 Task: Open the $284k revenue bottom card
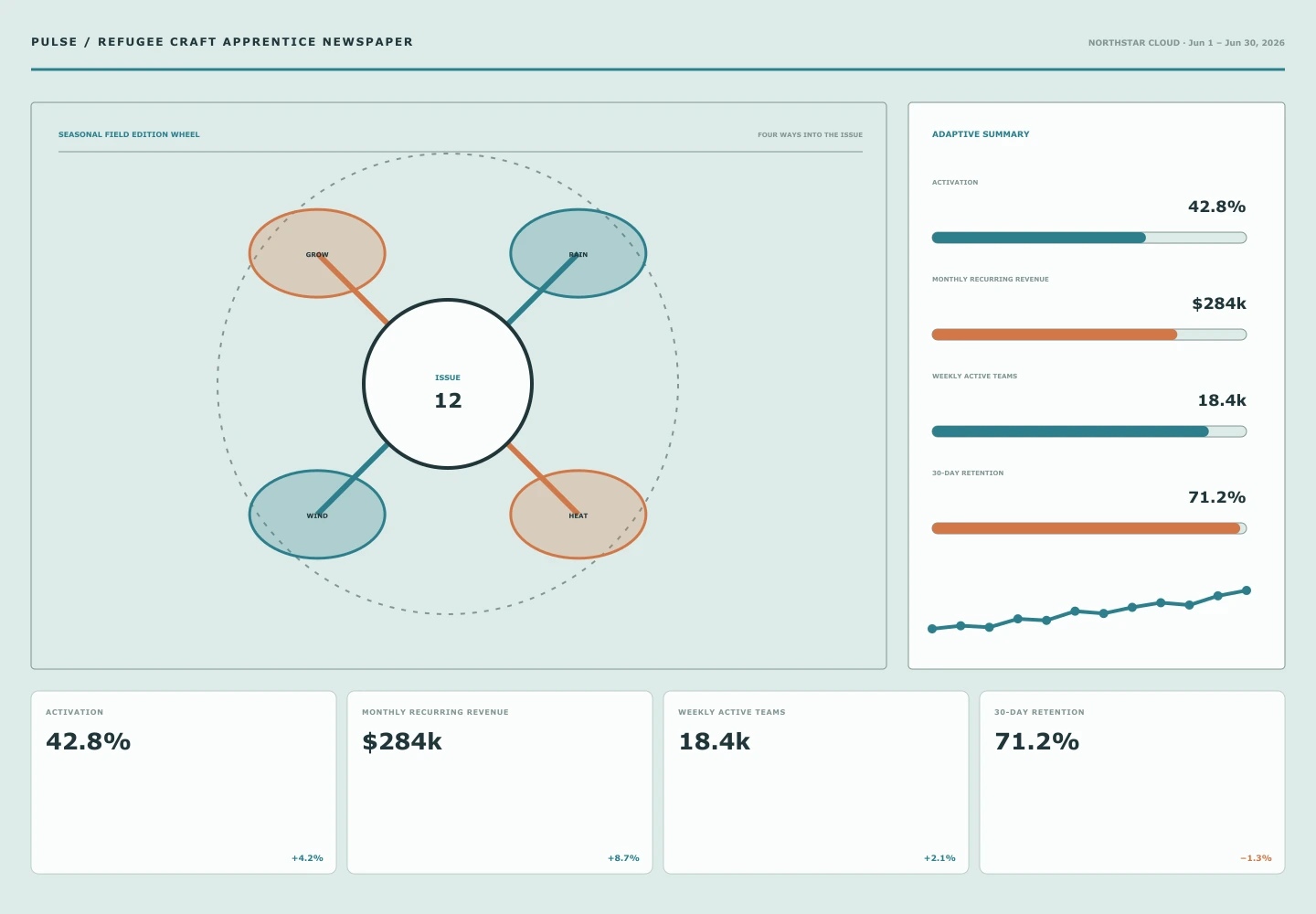tap(500, 782)
